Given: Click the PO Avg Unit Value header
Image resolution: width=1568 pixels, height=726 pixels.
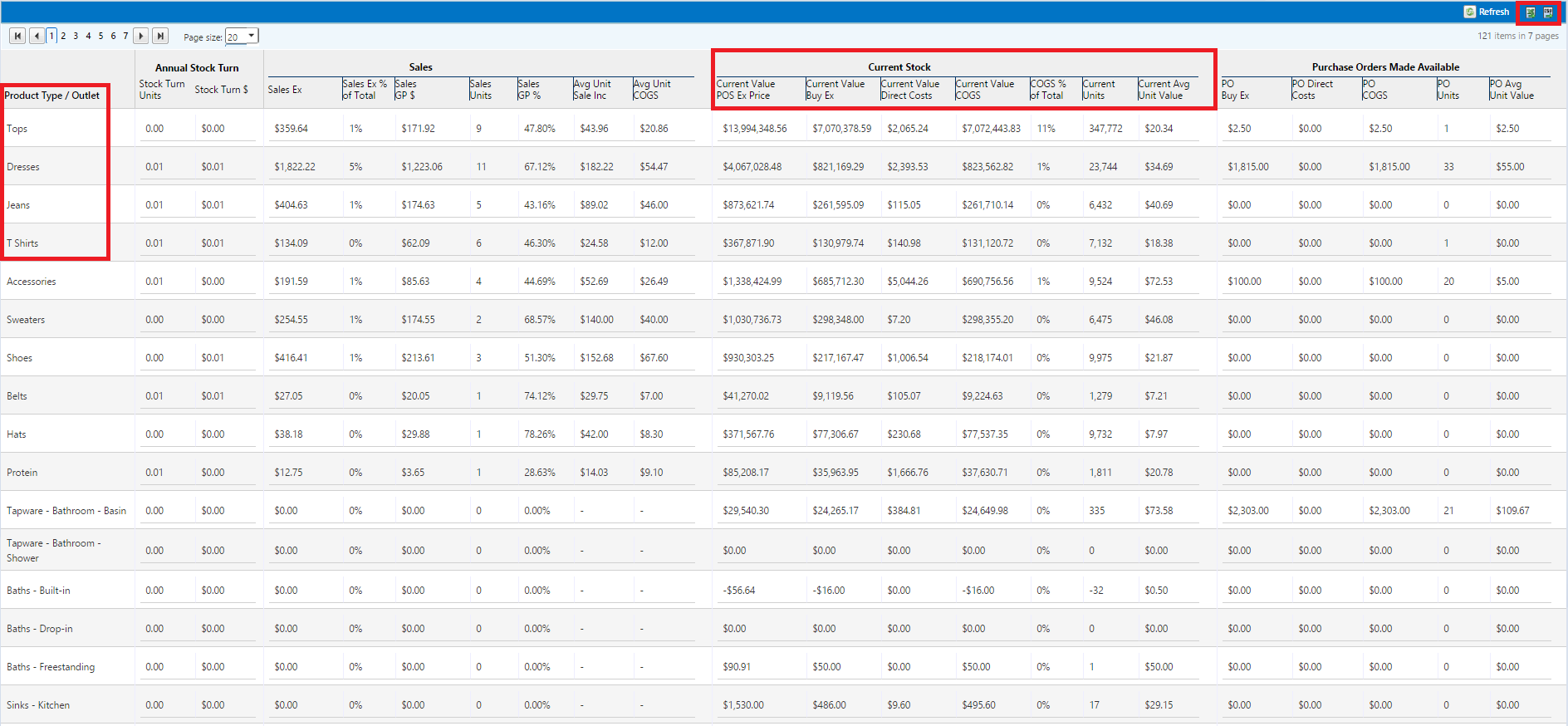Looking at the screenshot, I should [1512, 90].
